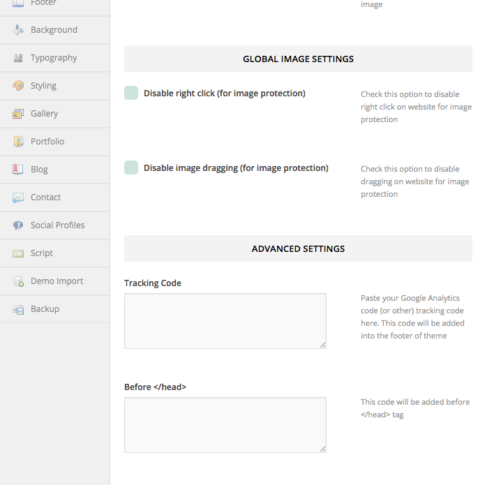Viewport: 485px width, 485px height.
Task: Click the Blog book icon
Action: (x=18, y=169)
